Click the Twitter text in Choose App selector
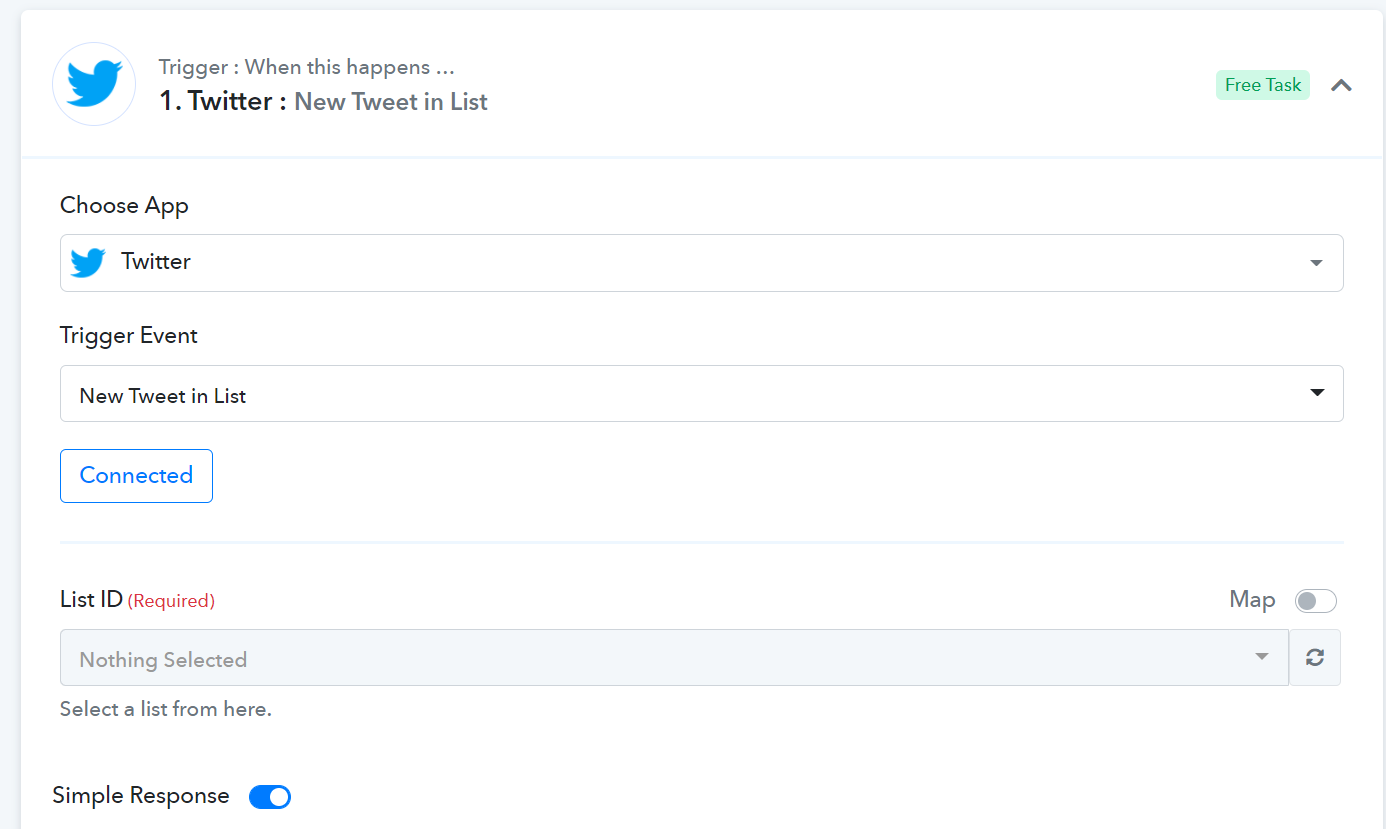The width and height of the screenshot is (1386, 829). pos(156,262)
